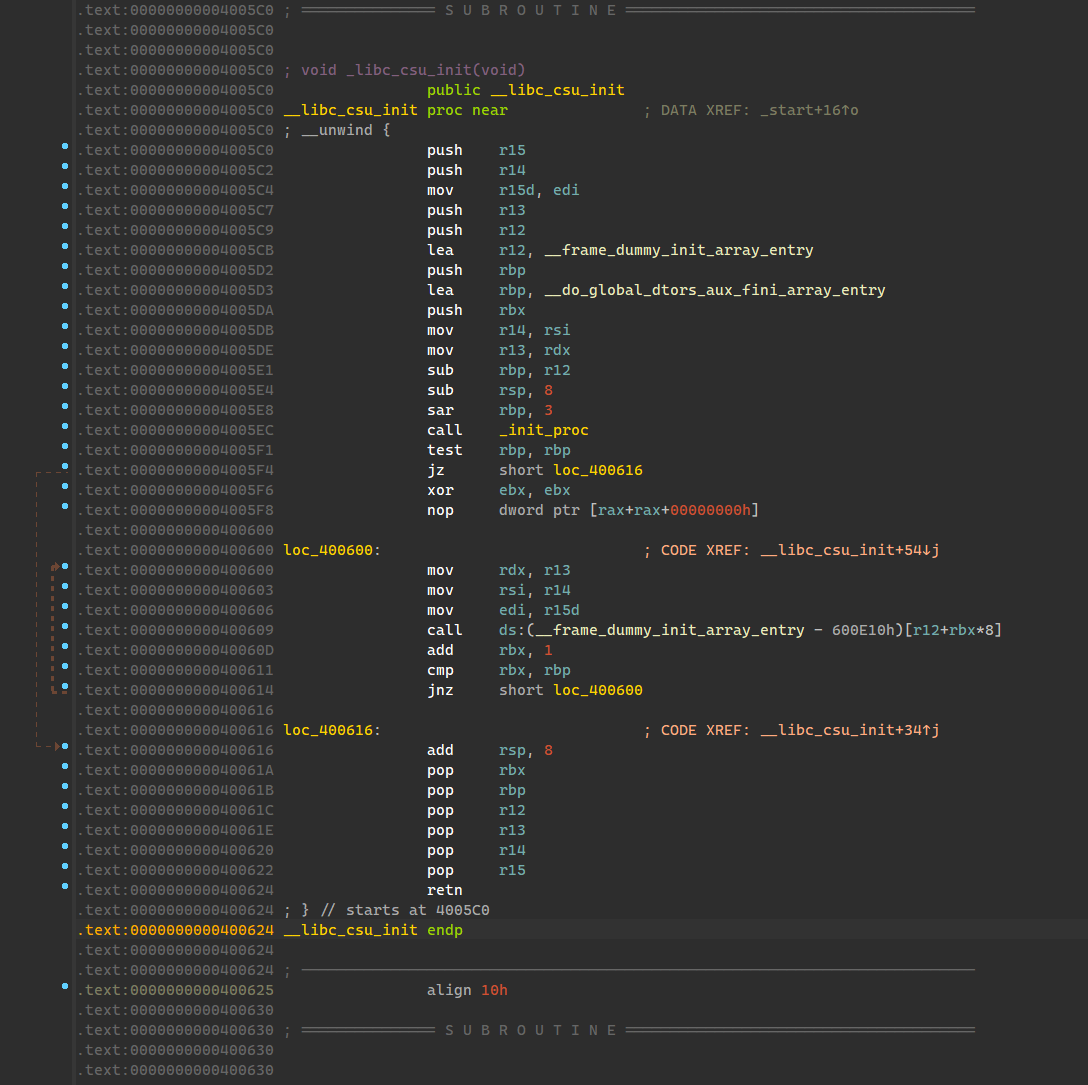Click breakpoint dot beside add rbx, 1

pos(65,647)
